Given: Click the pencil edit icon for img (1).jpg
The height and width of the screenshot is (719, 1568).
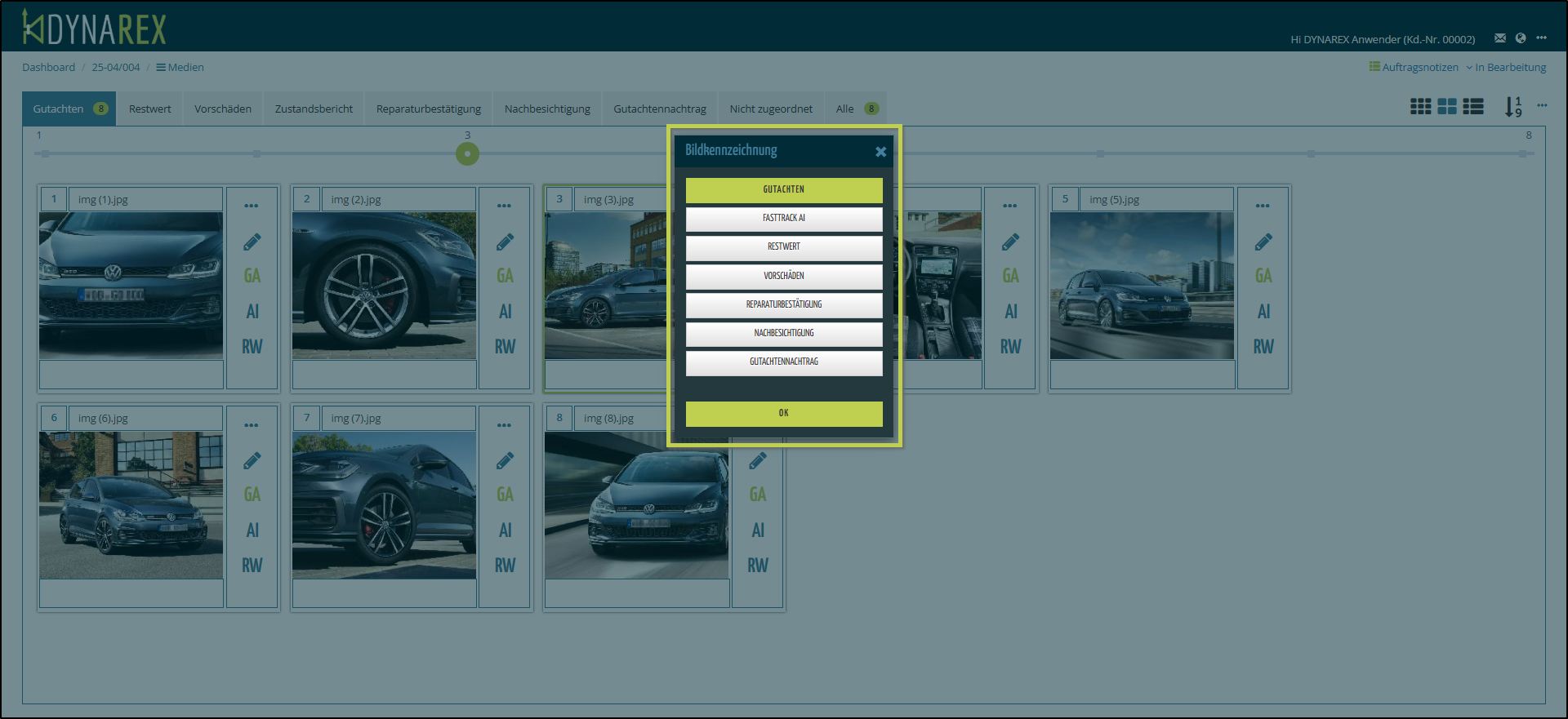Looking at the screenshot, I should 252,242.
